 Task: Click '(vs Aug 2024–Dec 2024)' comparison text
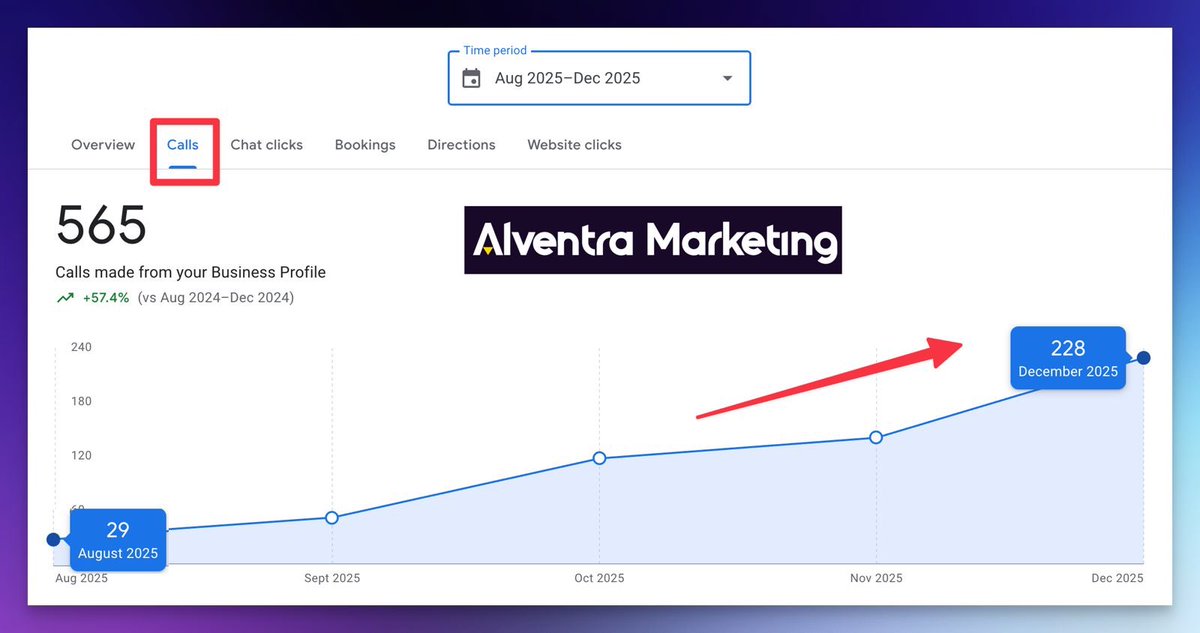(x=215, y=298)
